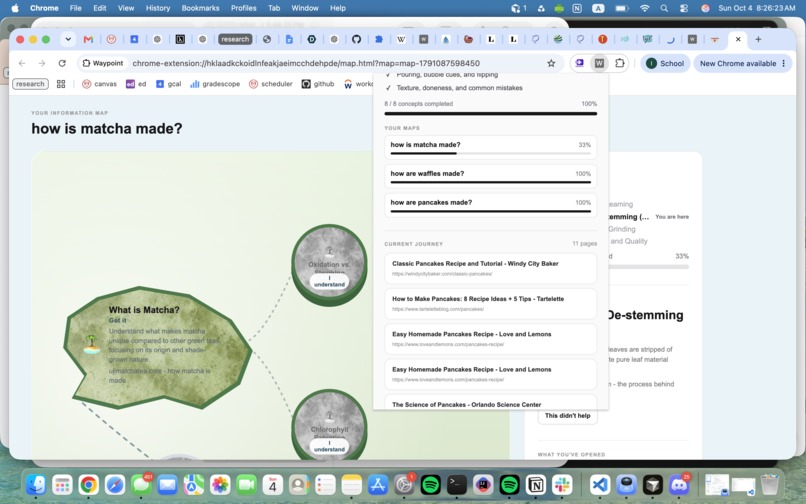Open the History menu
The height and width of the screenshot is (504, 806).
click(158, 8)
